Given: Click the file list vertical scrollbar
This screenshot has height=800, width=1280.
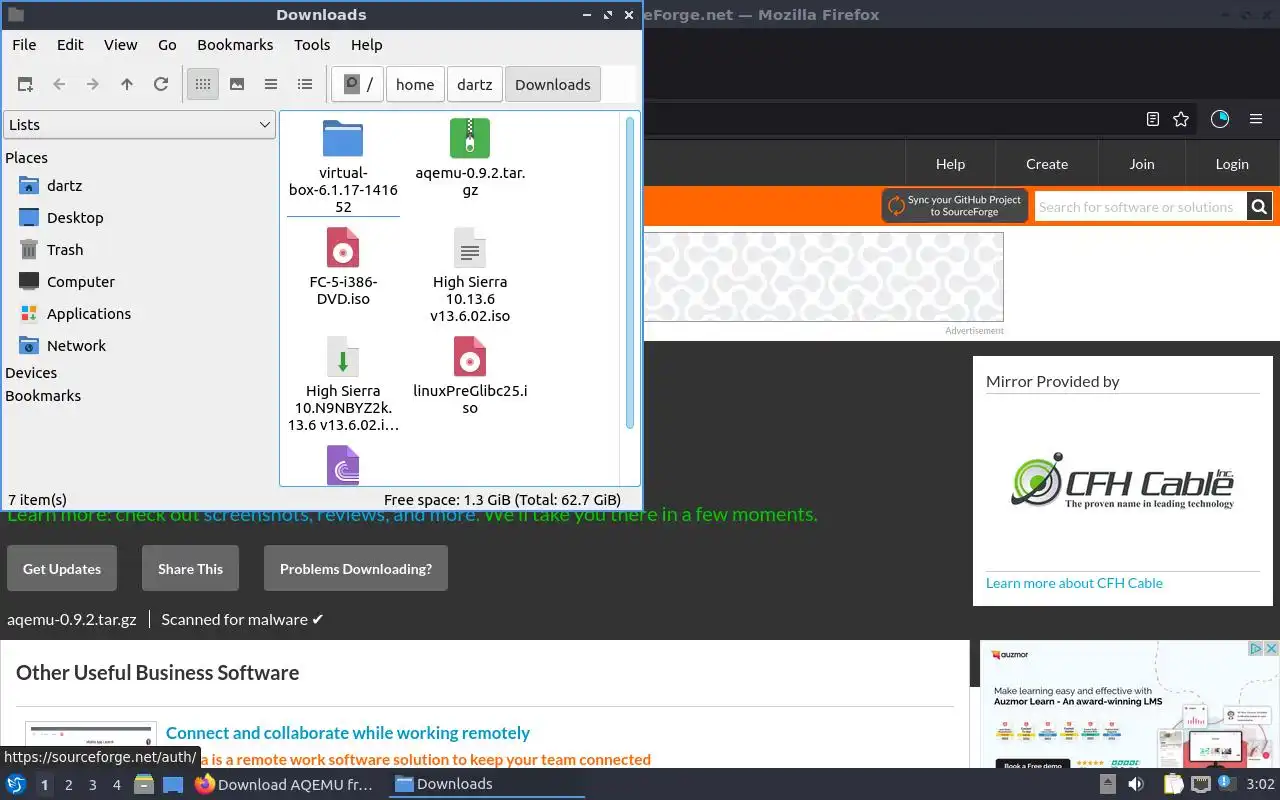Looking at the screenshot, I should [x=630, y=273].
